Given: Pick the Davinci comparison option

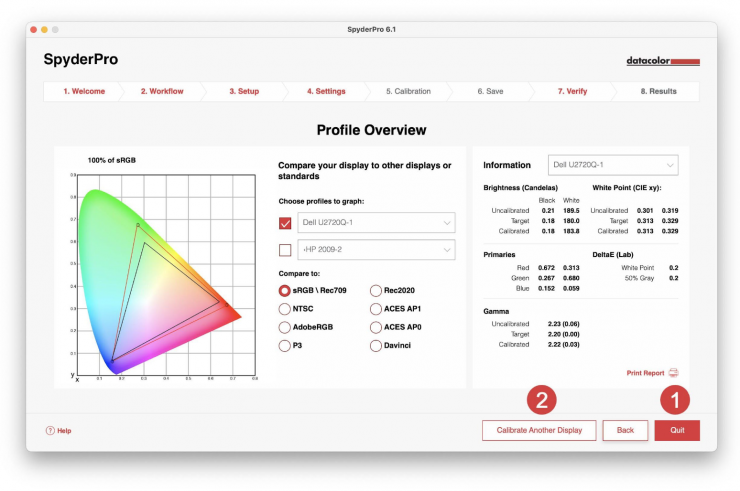Looking at the screenshot, I should pyautogui.click(x=376, y=345).
